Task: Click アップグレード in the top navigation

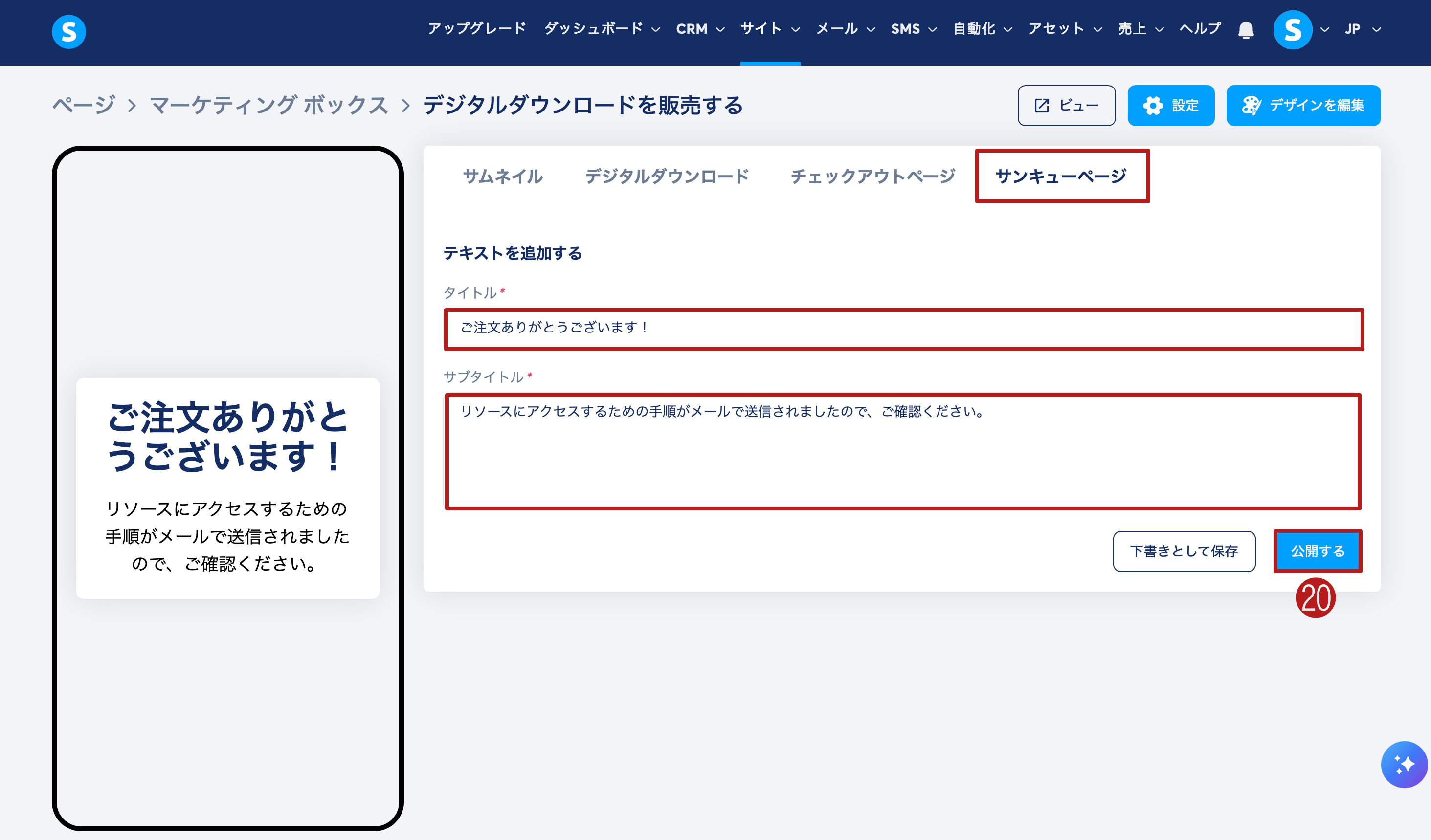Action: pyautogui.click(x=476, y=29)
